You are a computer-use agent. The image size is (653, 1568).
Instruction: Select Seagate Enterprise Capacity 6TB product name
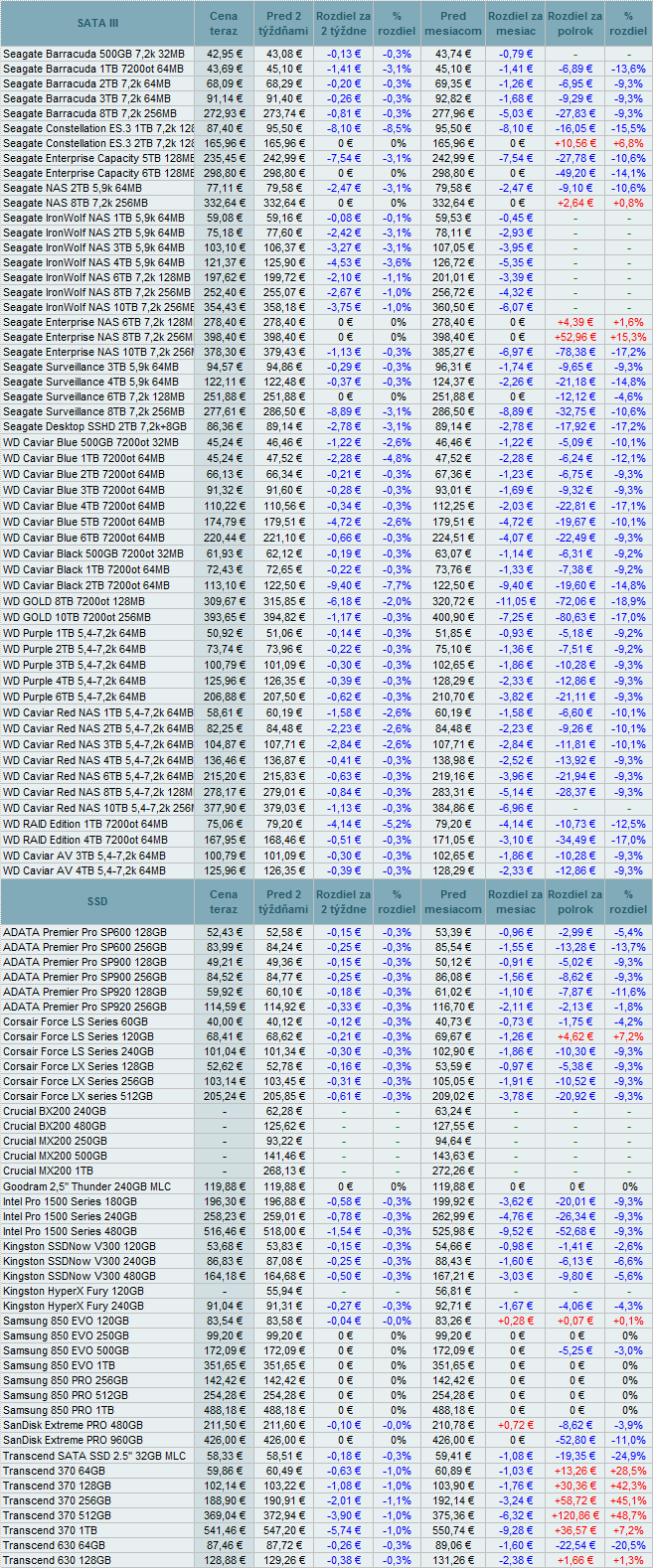click(x=98, y=173)
